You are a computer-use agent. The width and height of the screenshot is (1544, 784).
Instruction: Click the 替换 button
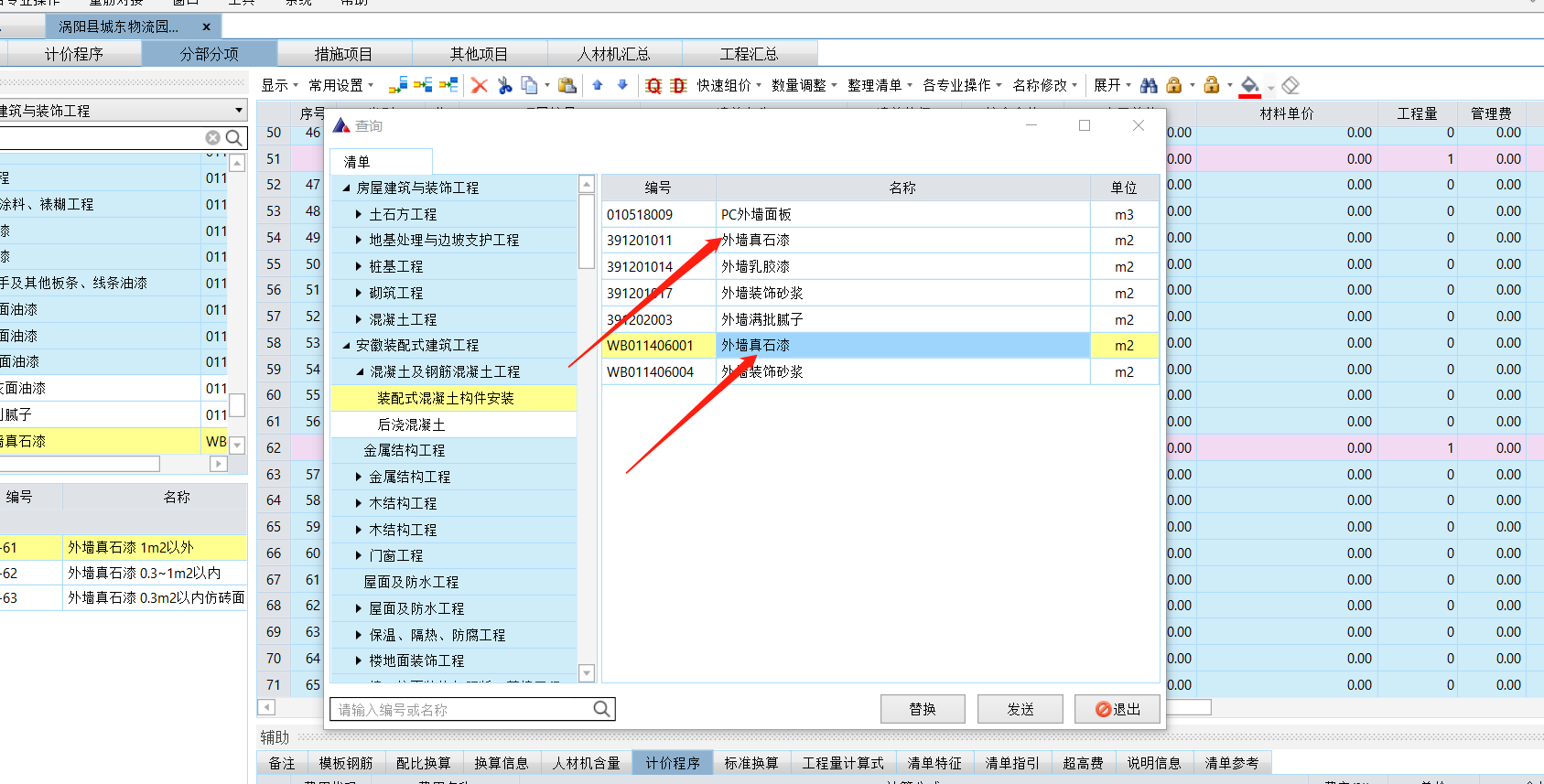point(923,709)
